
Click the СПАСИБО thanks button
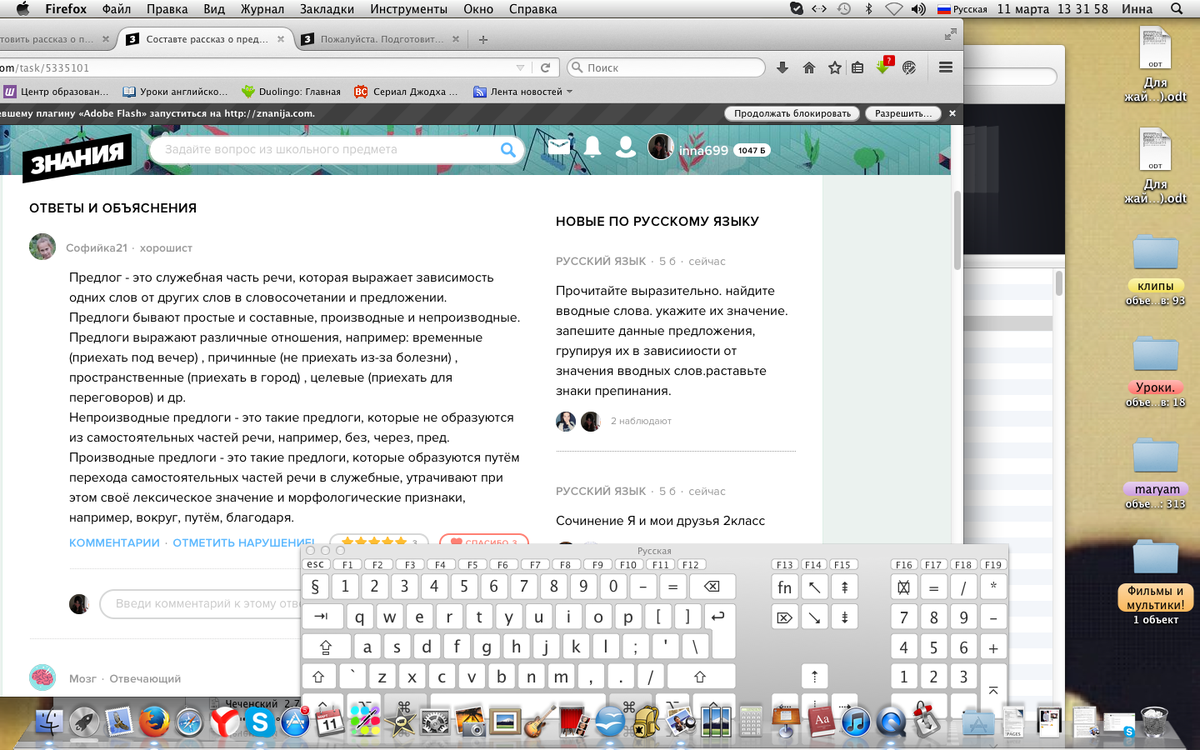484,543
